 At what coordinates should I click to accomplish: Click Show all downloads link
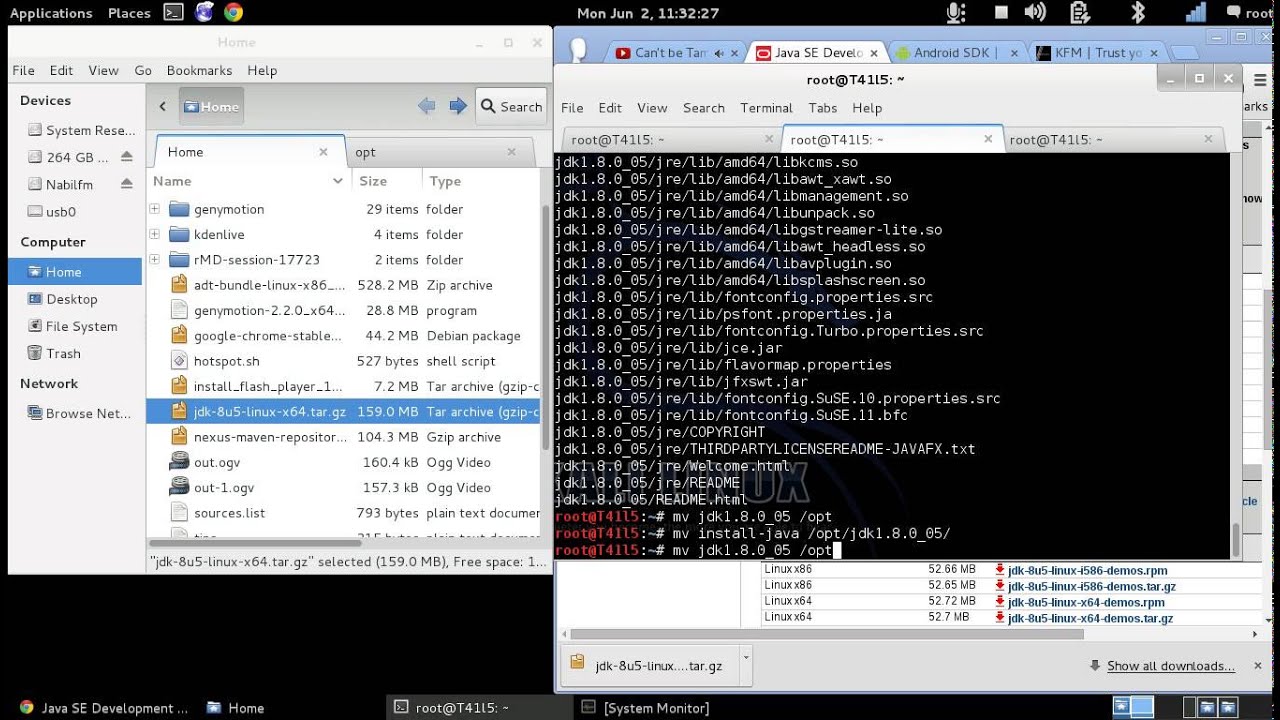pos(1170,666)
